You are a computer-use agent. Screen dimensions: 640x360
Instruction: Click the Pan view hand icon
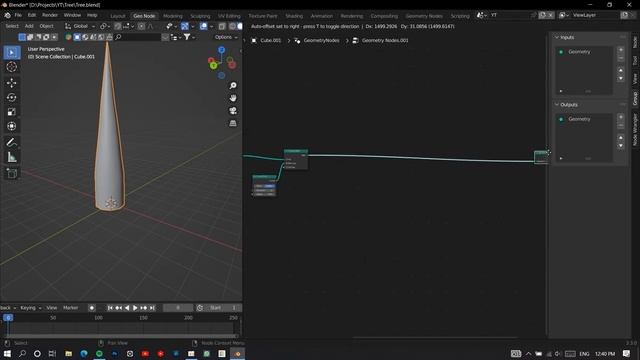[233, 98]
